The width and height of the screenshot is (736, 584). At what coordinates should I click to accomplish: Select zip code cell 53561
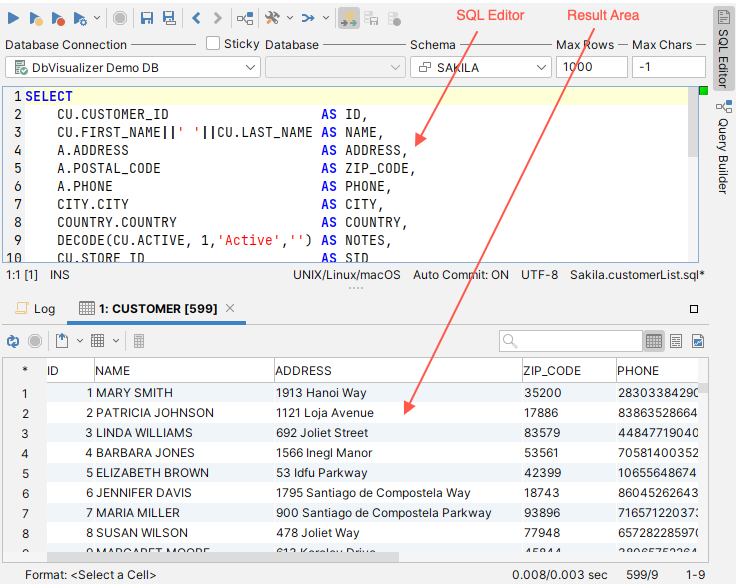tap(569, 453)
